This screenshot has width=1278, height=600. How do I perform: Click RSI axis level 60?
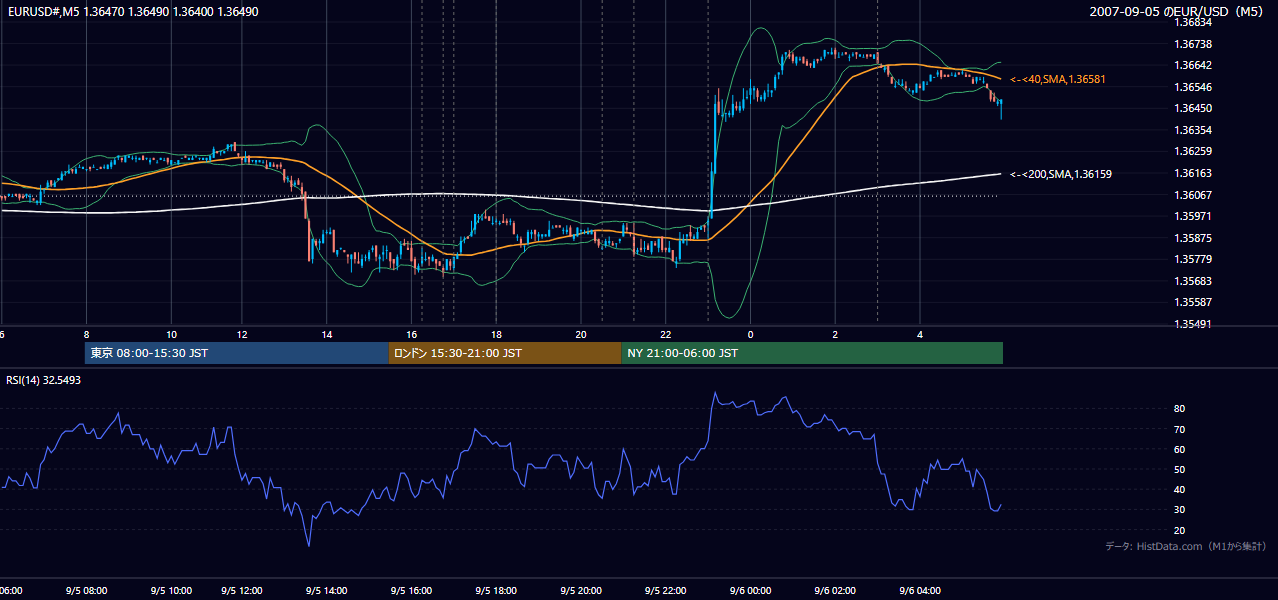pos(1180,449)
